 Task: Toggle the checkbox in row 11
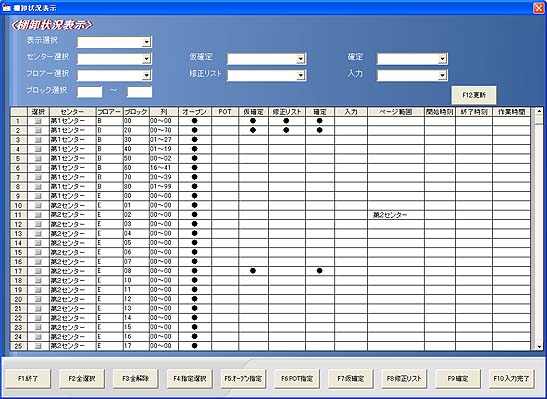click(x=38, y=215)
